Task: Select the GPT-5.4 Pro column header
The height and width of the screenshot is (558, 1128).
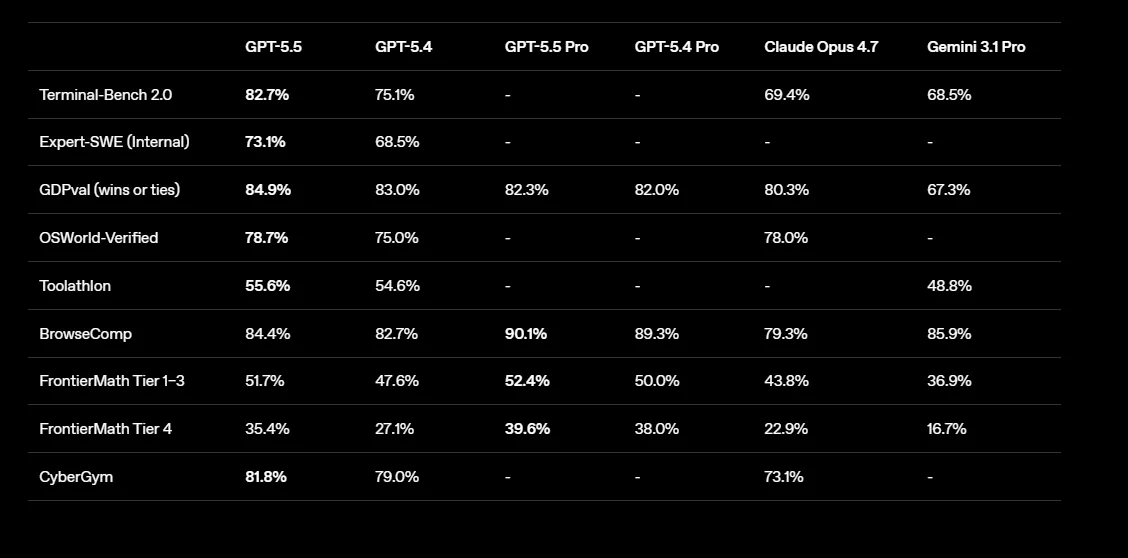Action: [x=677, y=47]
